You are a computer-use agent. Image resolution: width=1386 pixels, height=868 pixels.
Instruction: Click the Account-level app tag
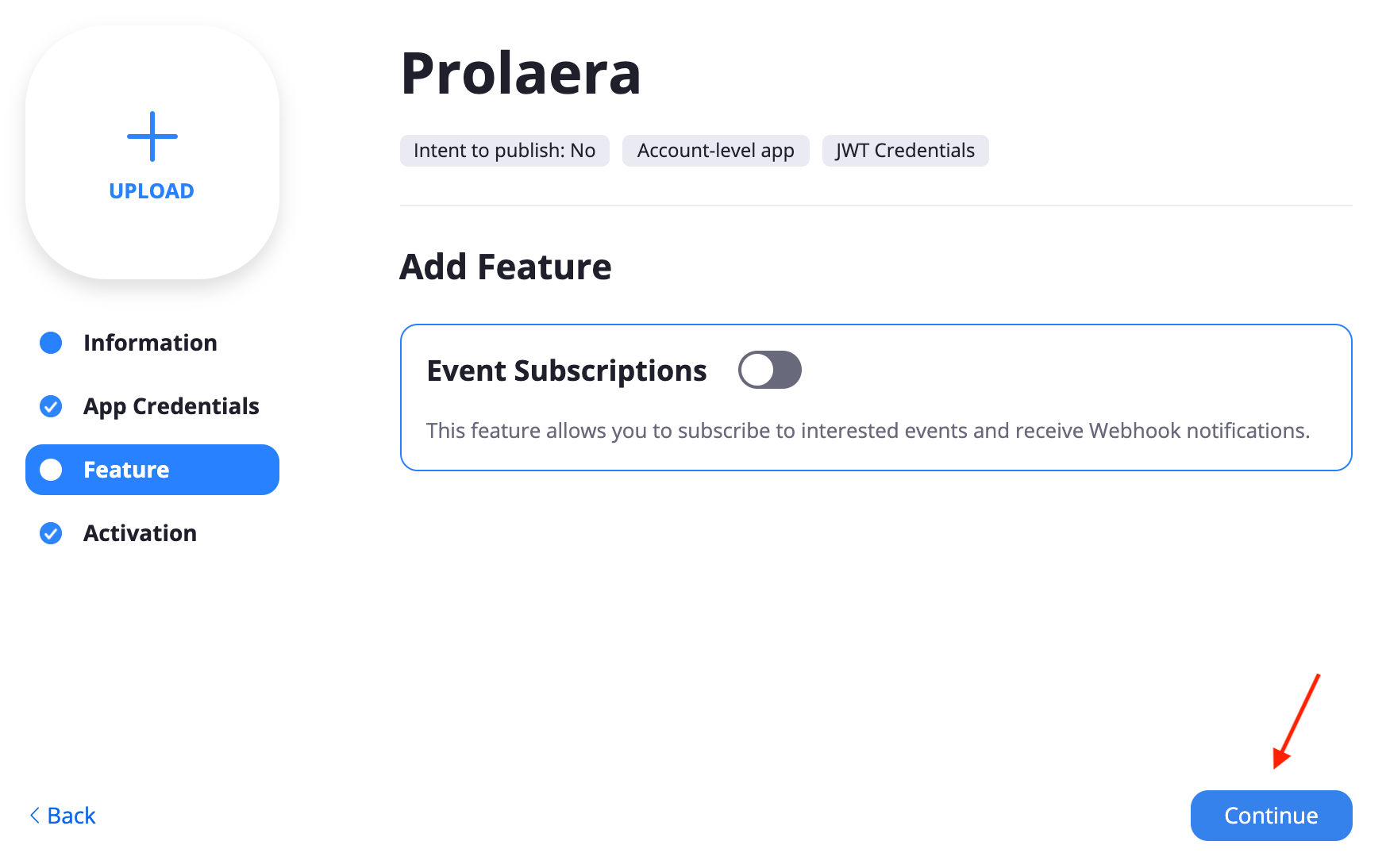pyautogui.click(x=716, y=151)
